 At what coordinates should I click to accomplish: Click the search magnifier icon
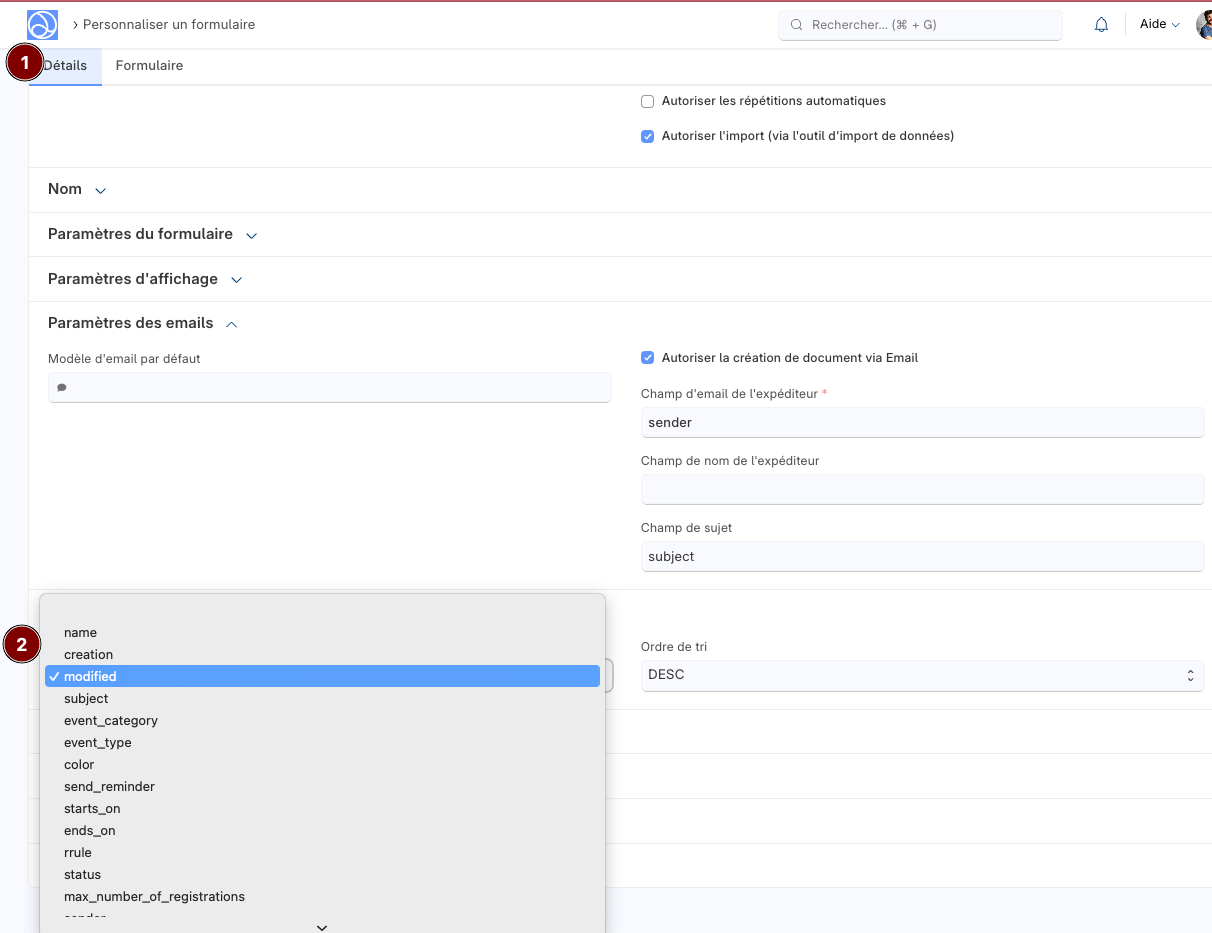(797, 25)
